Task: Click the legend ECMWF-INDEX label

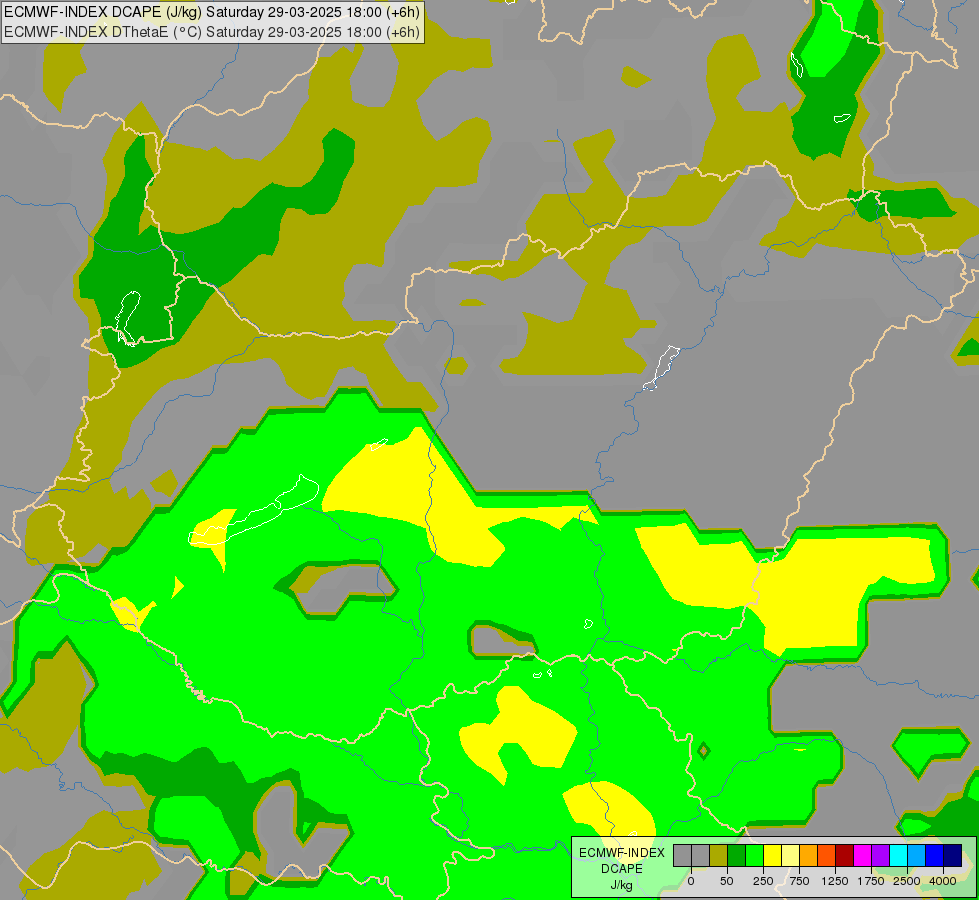Action: 621,853
